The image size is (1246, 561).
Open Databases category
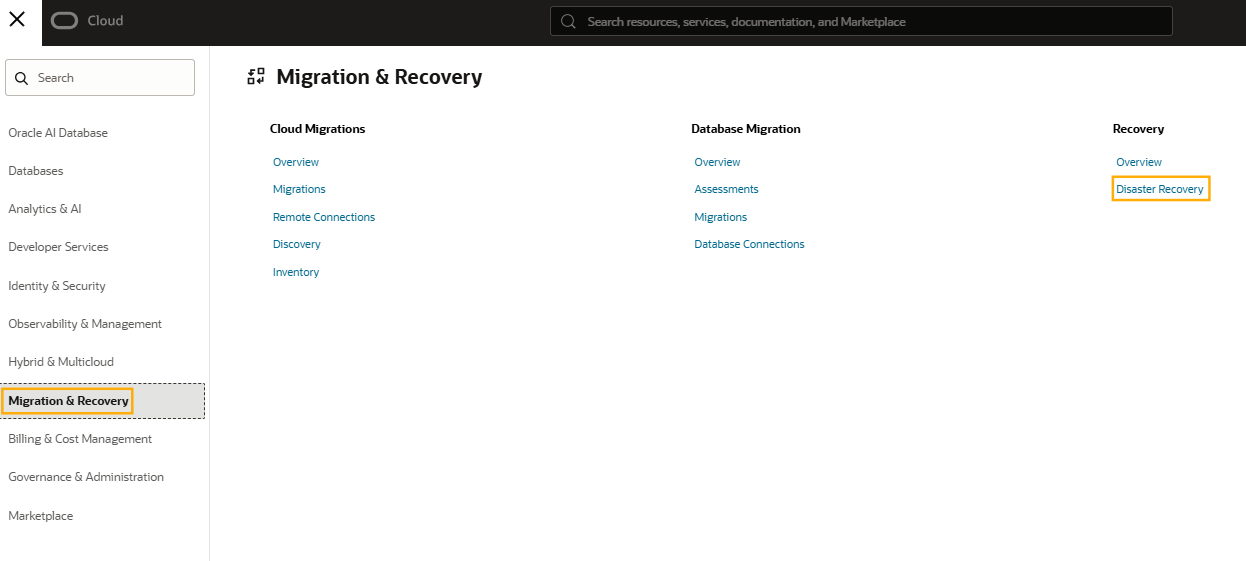click(x=36, y=171)
